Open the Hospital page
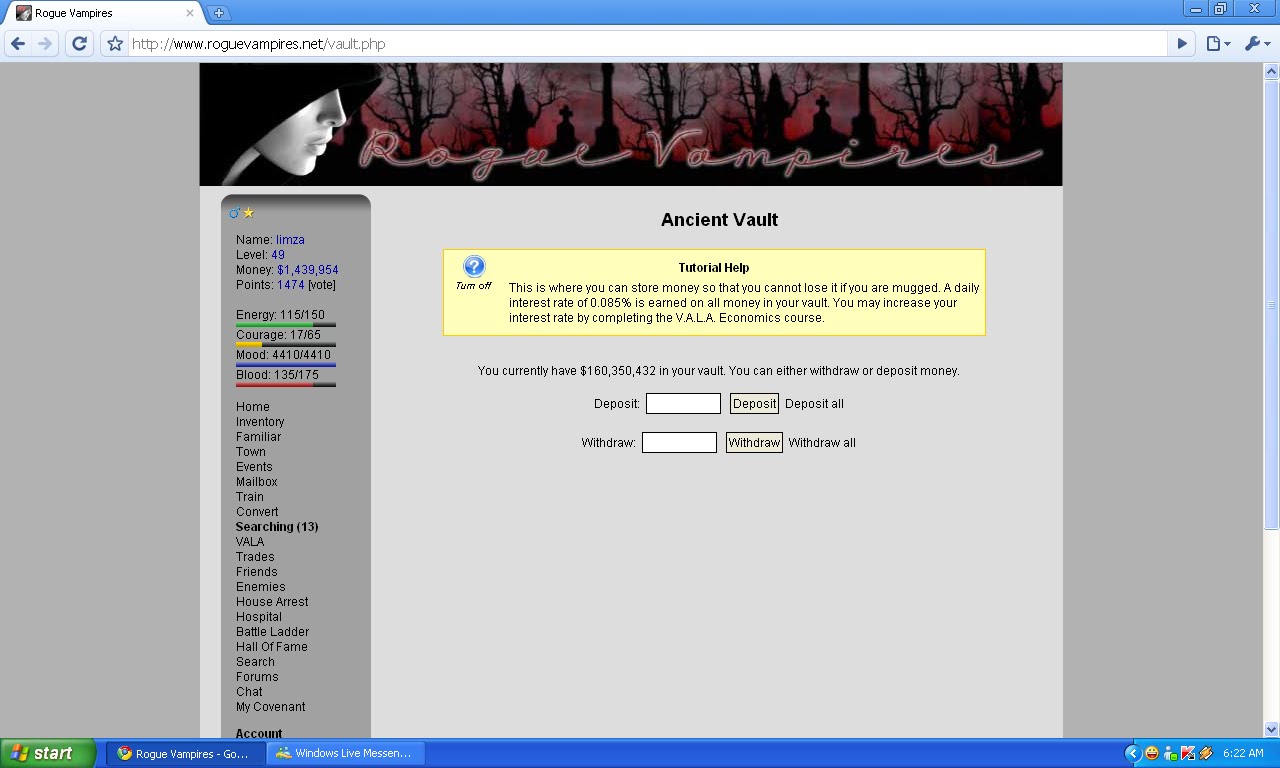 (x=259, y=617)
